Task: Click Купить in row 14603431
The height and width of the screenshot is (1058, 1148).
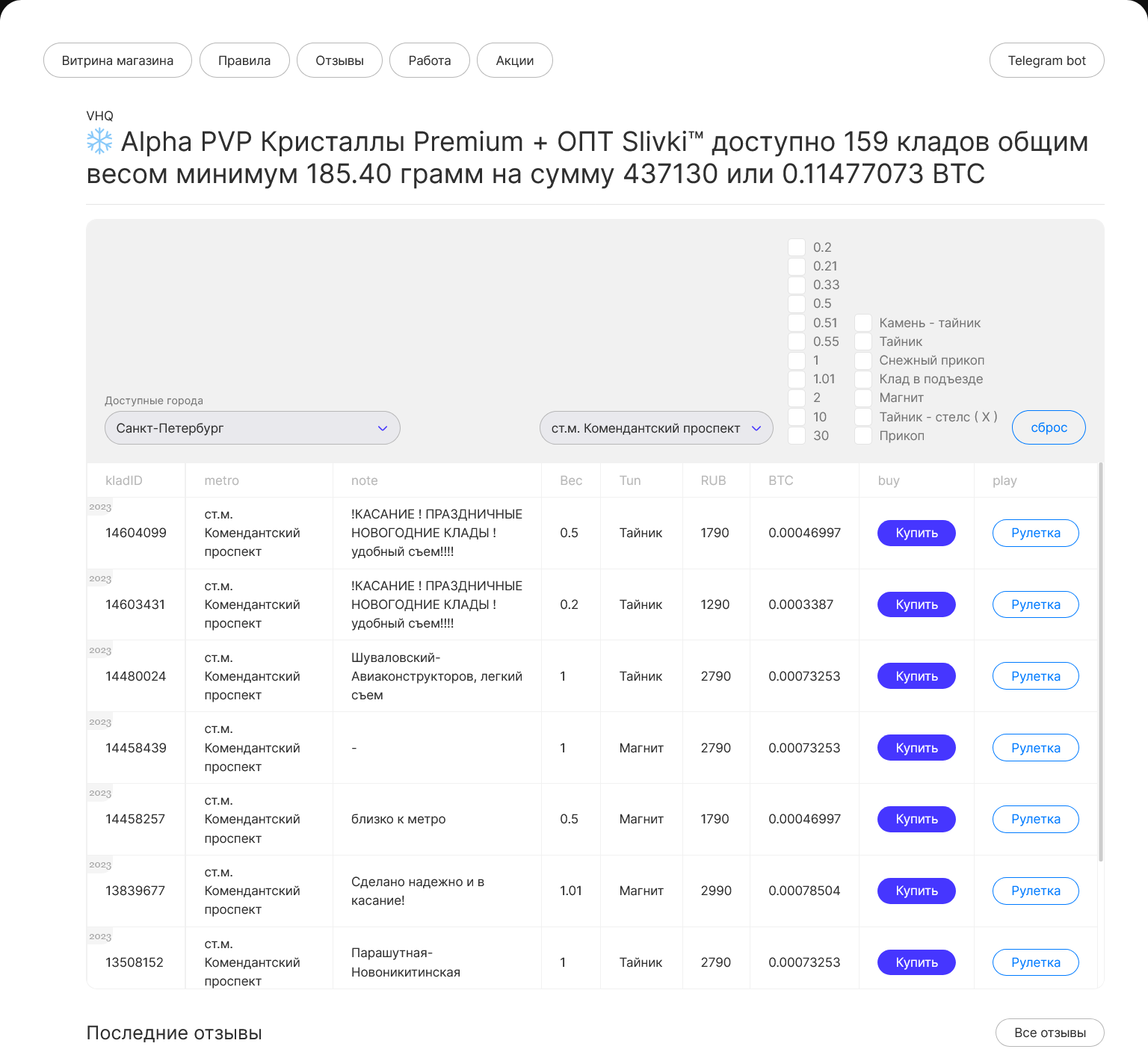Action: point(916,604)
